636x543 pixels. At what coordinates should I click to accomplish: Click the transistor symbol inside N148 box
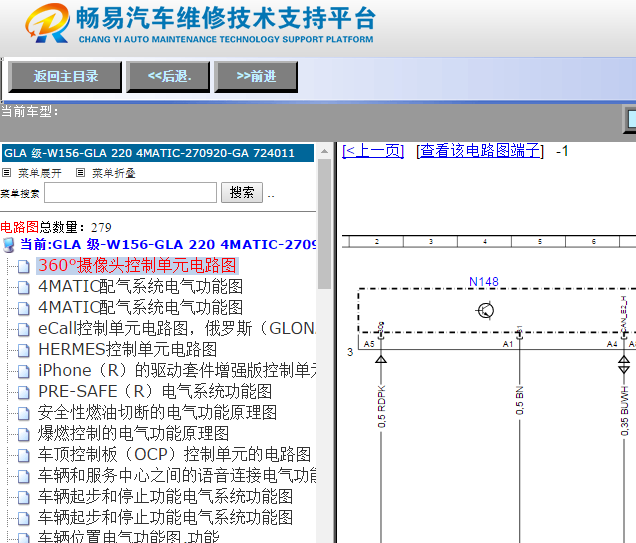(x=485, y=311)
